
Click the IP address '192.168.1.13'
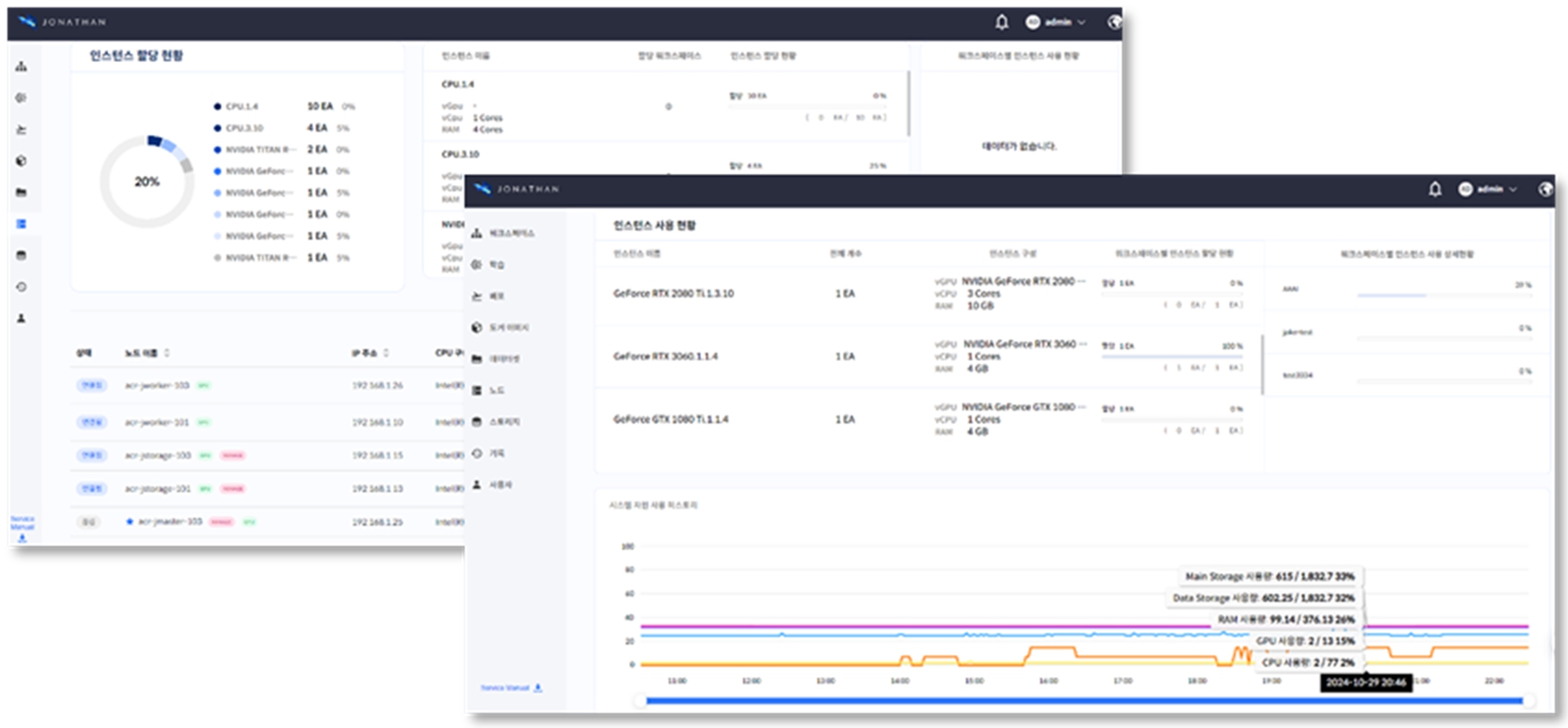[x=377, y=488]
